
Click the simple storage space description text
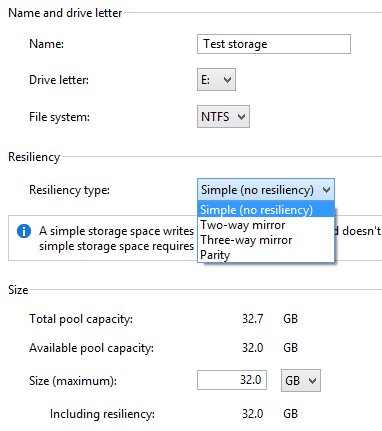pos(116,238)
